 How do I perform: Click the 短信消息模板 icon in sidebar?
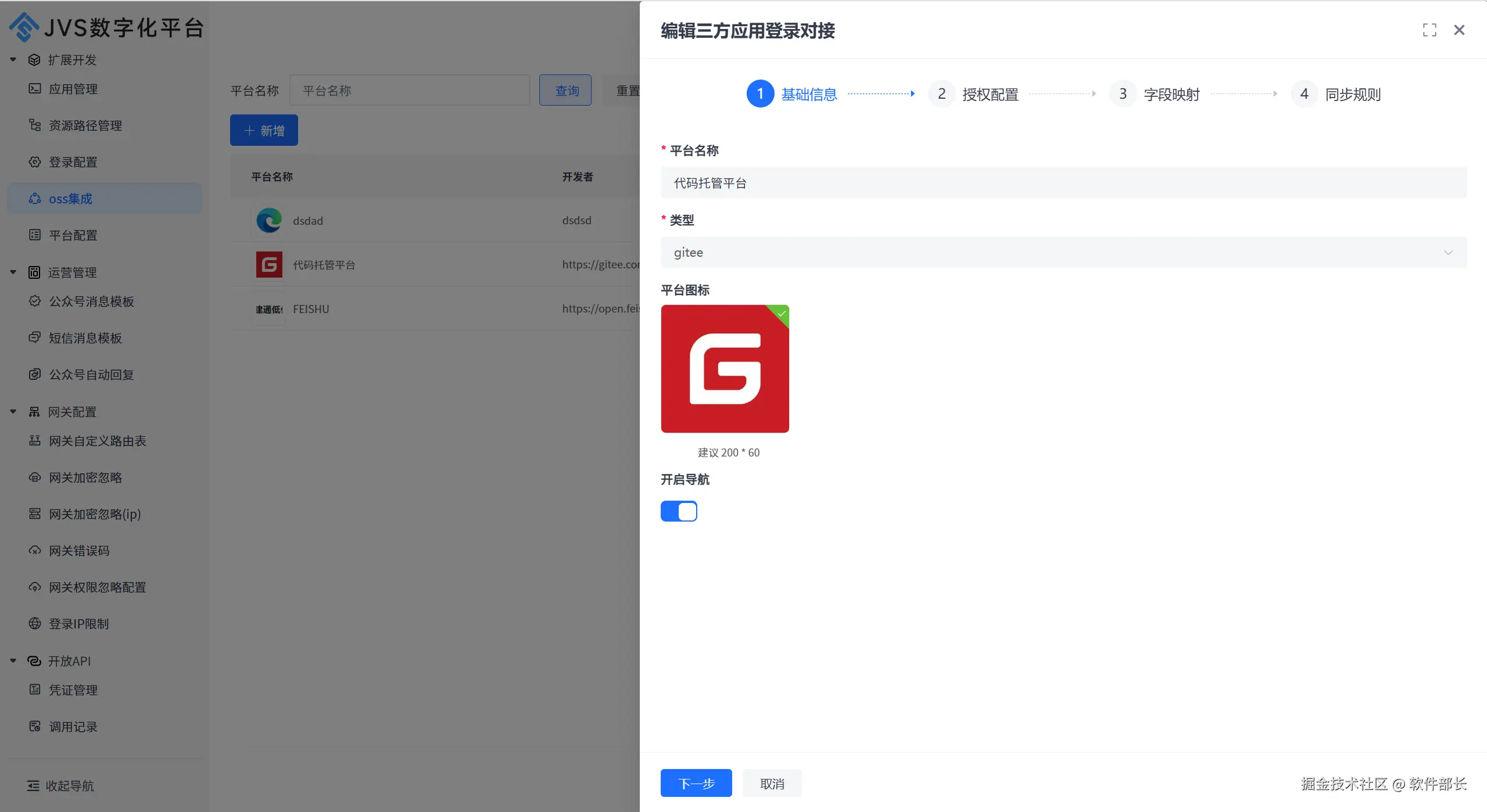click(35, 338)
